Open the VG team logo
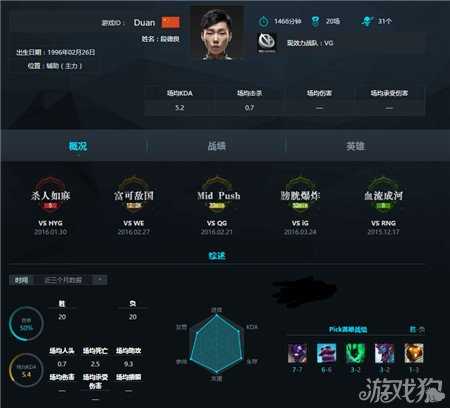 click(x=267, y=43)
